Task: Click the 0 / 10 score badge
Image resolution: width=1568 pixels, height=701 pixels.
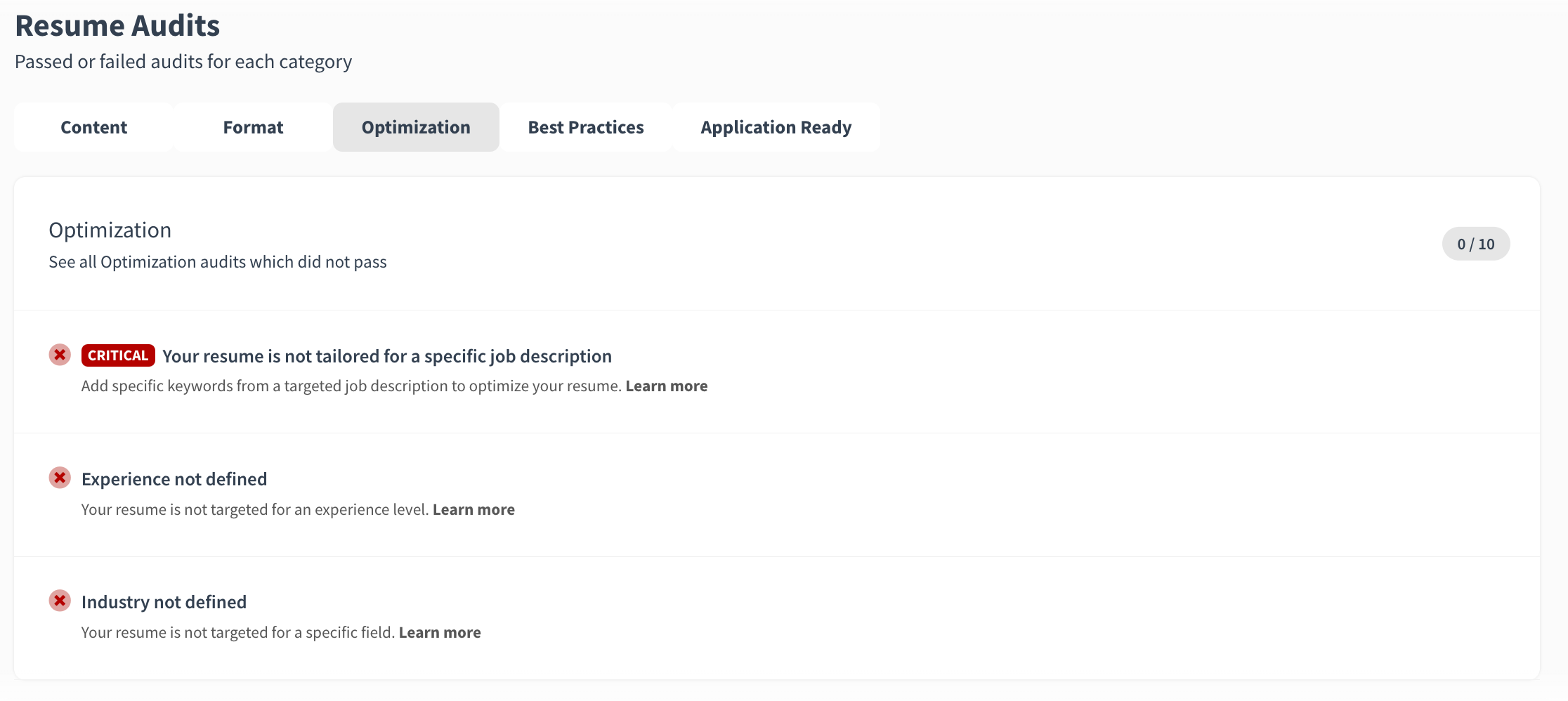Action: click(1475, 244)
